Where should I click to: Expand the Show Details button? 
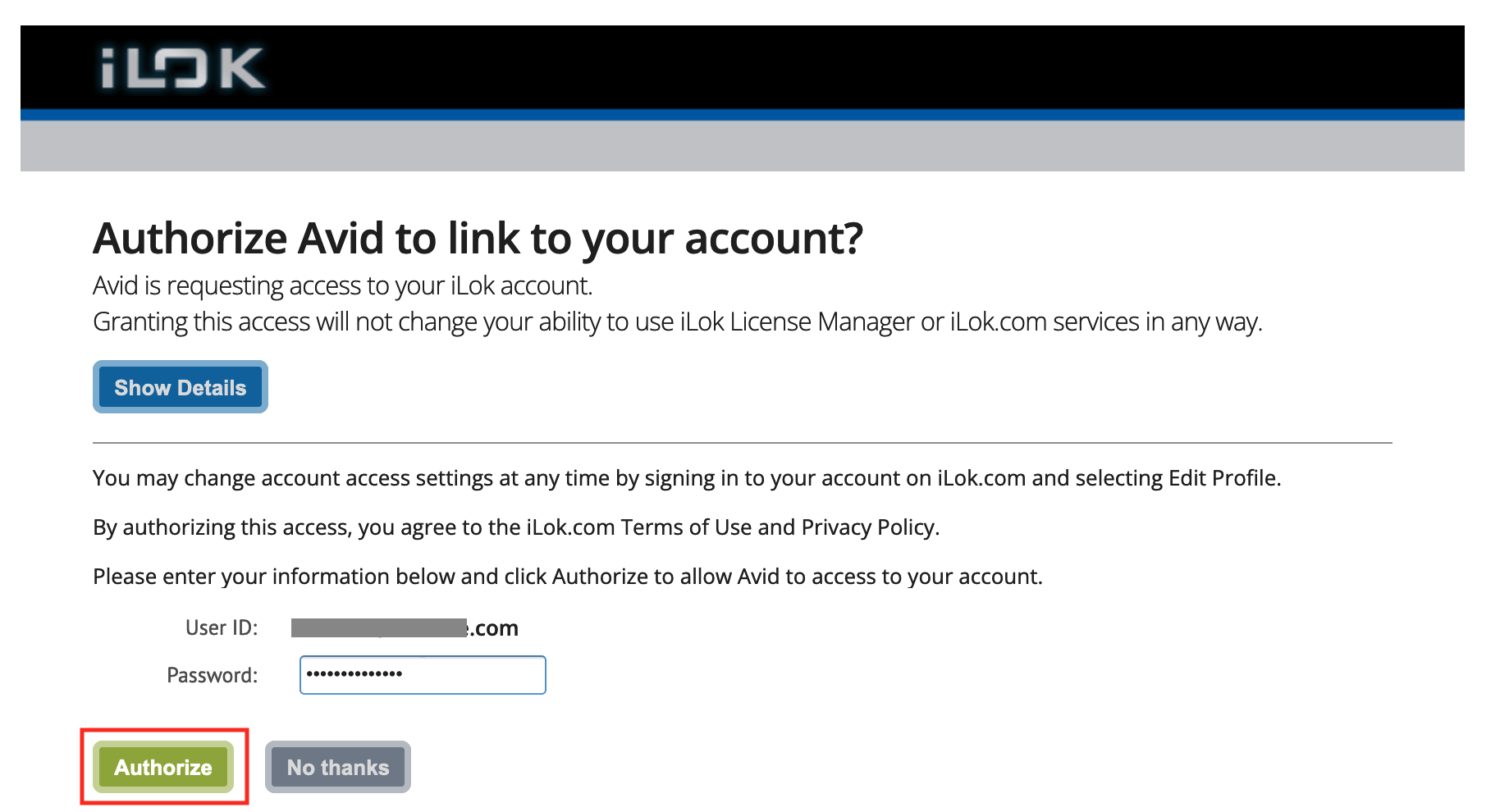(x=181, y=387)
